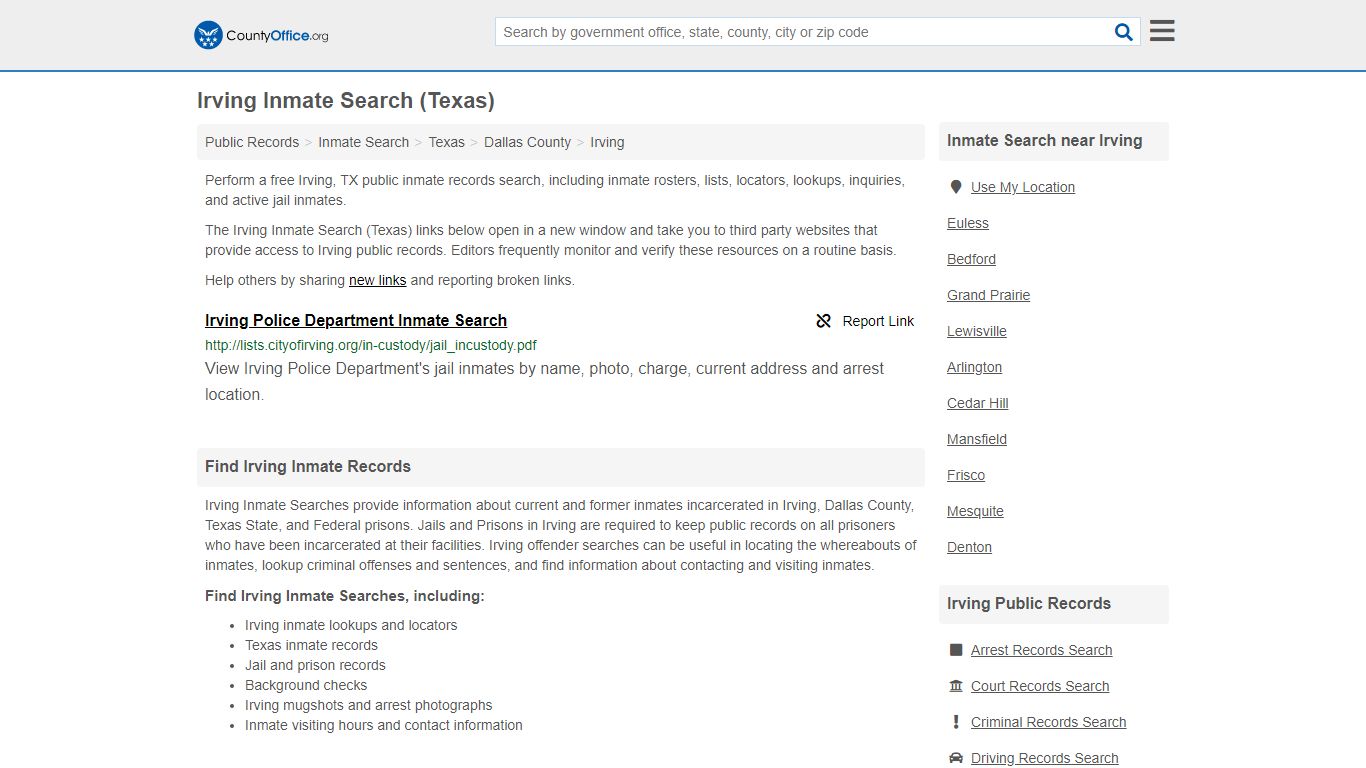Open Lewisville link in sidebar
Image resolution: width=1366 pixels, height=768 pixels.
click(x=977, y=331)
